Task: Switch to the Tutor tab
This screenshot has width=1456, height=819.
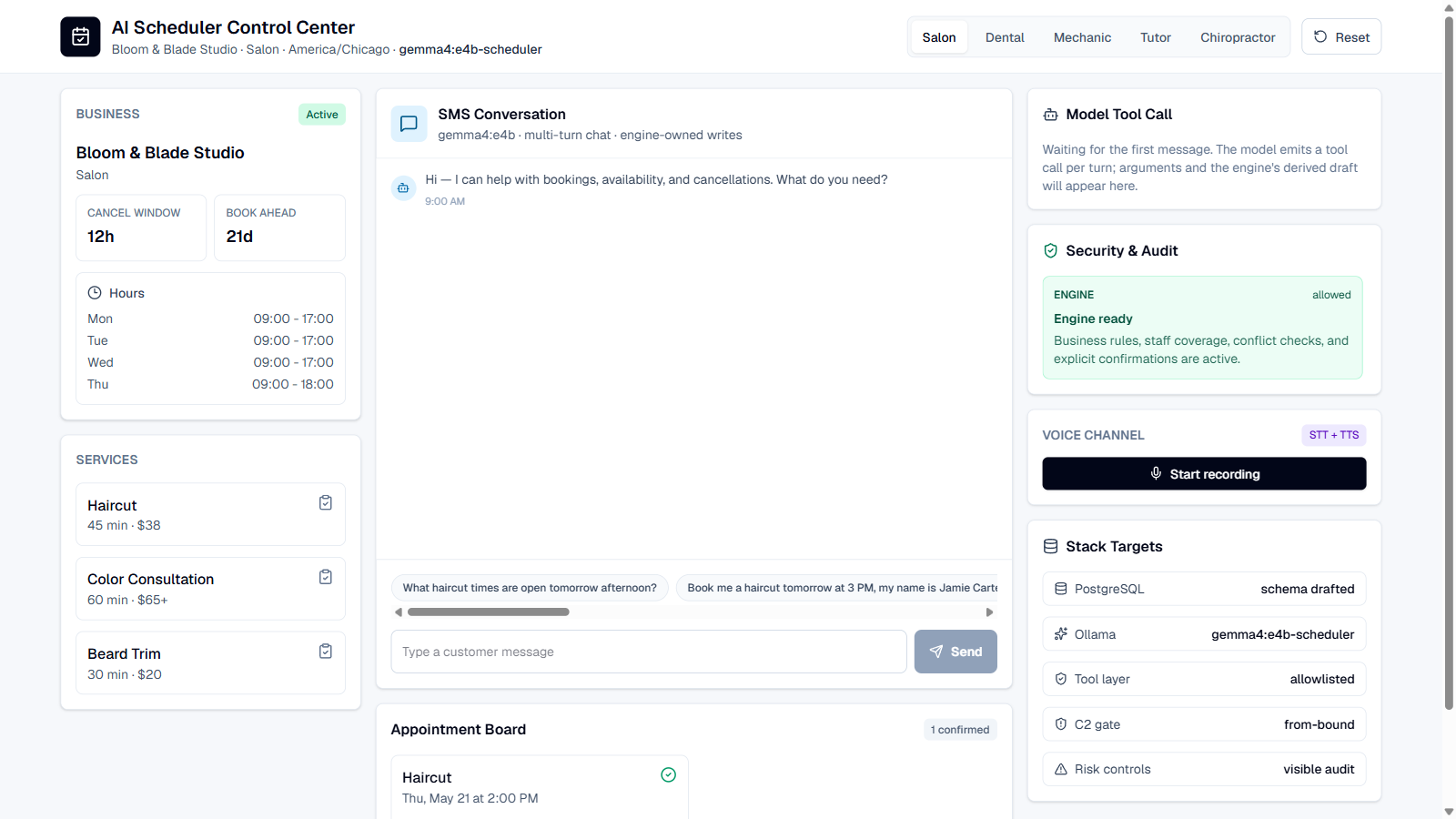Action: tap(1156, 37)
